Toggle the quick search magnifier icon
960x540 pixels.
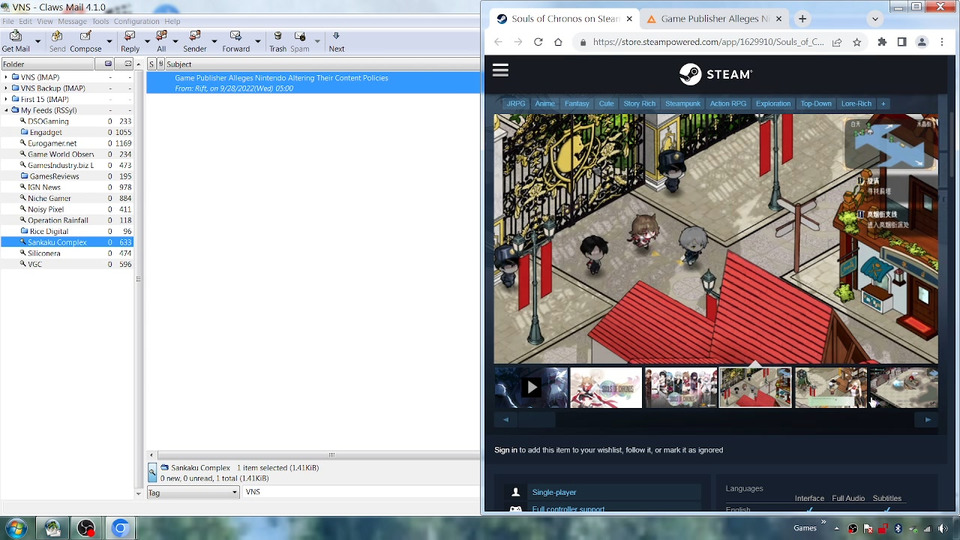(x=152, y=473)
